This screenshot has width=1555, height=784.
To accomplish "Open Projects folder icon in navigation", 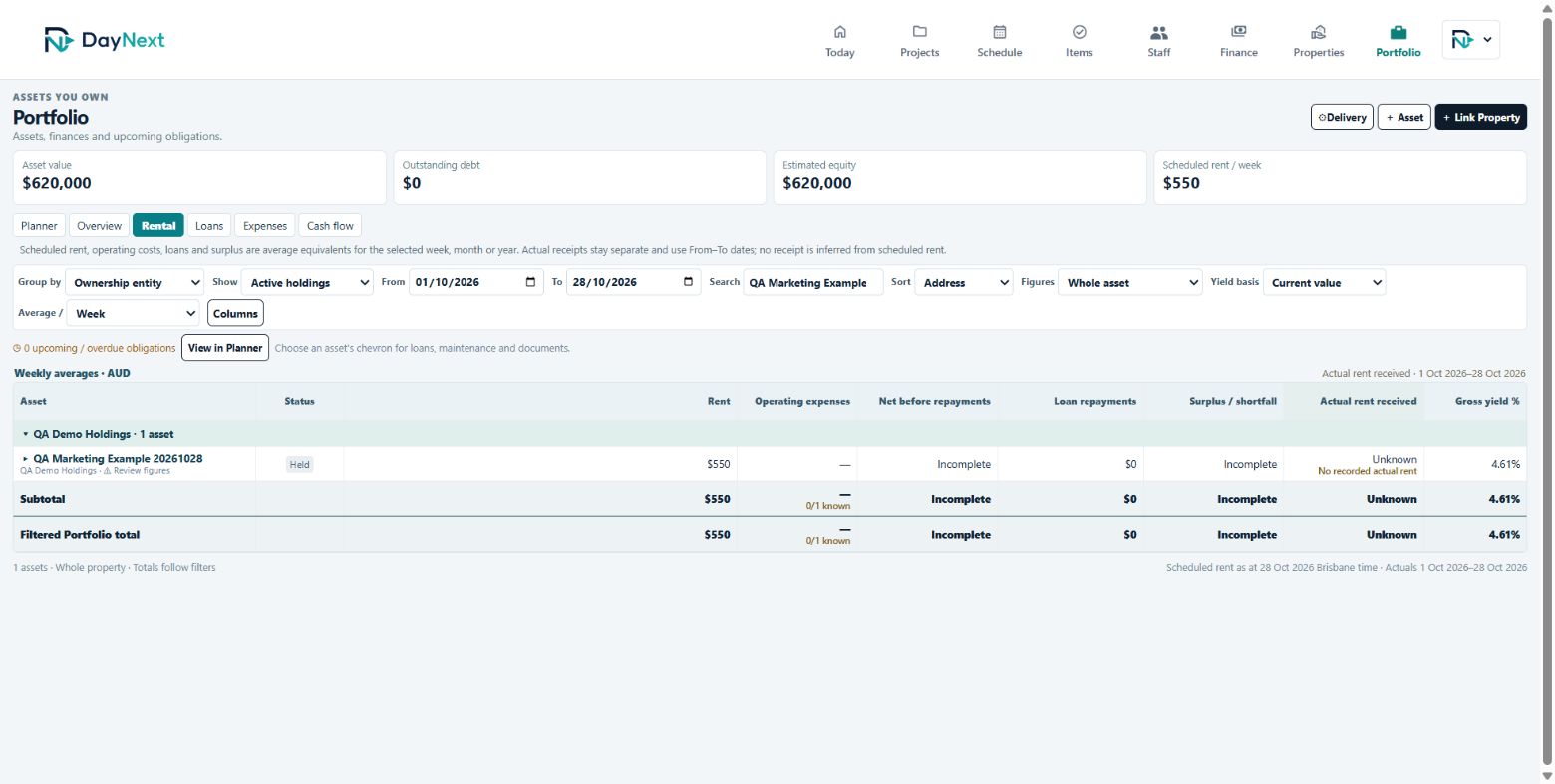I will click(x=919, y=32).
